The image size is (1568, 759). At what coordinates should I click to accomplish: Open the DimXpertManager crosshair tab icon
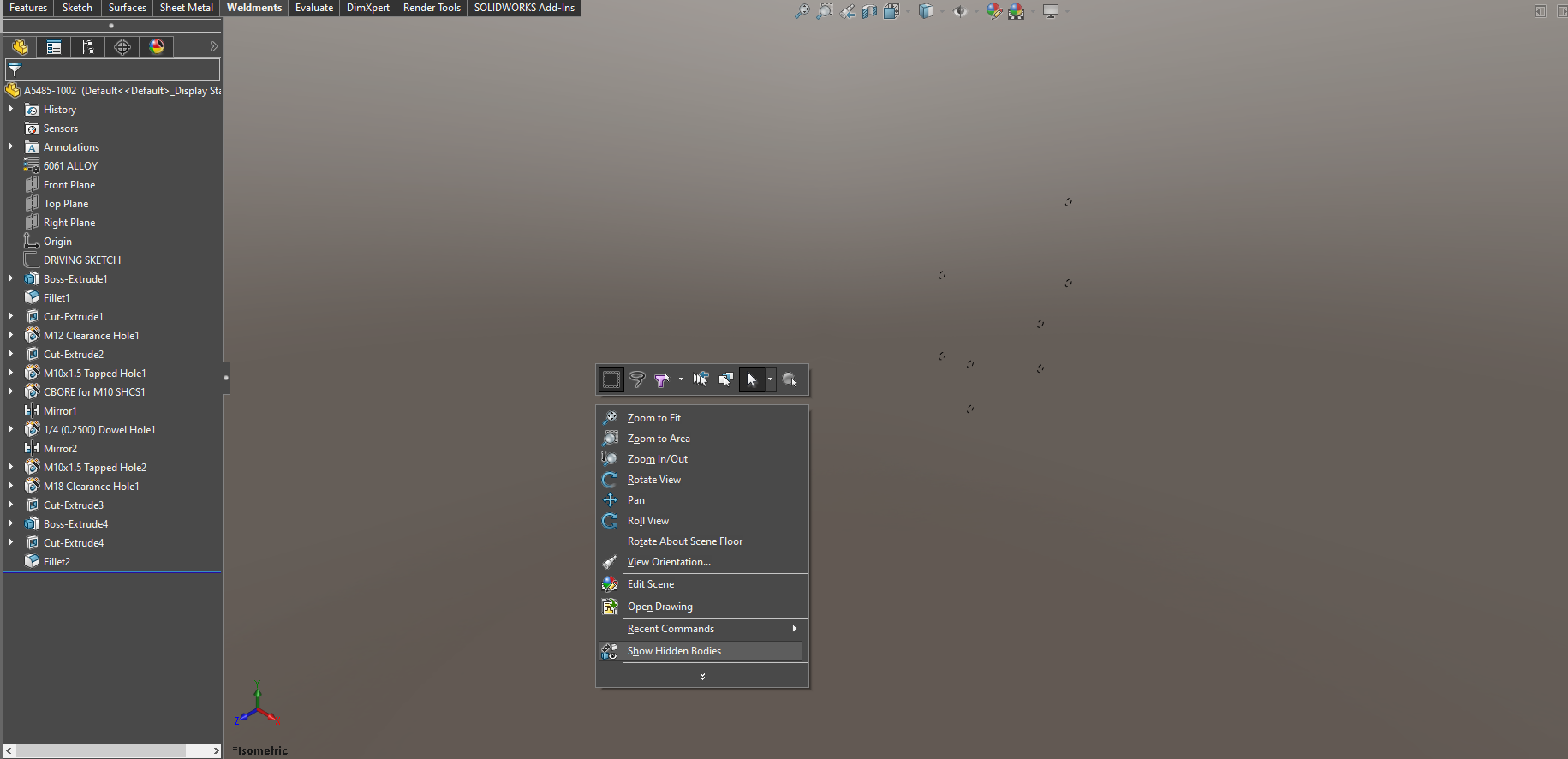(122, 47)
